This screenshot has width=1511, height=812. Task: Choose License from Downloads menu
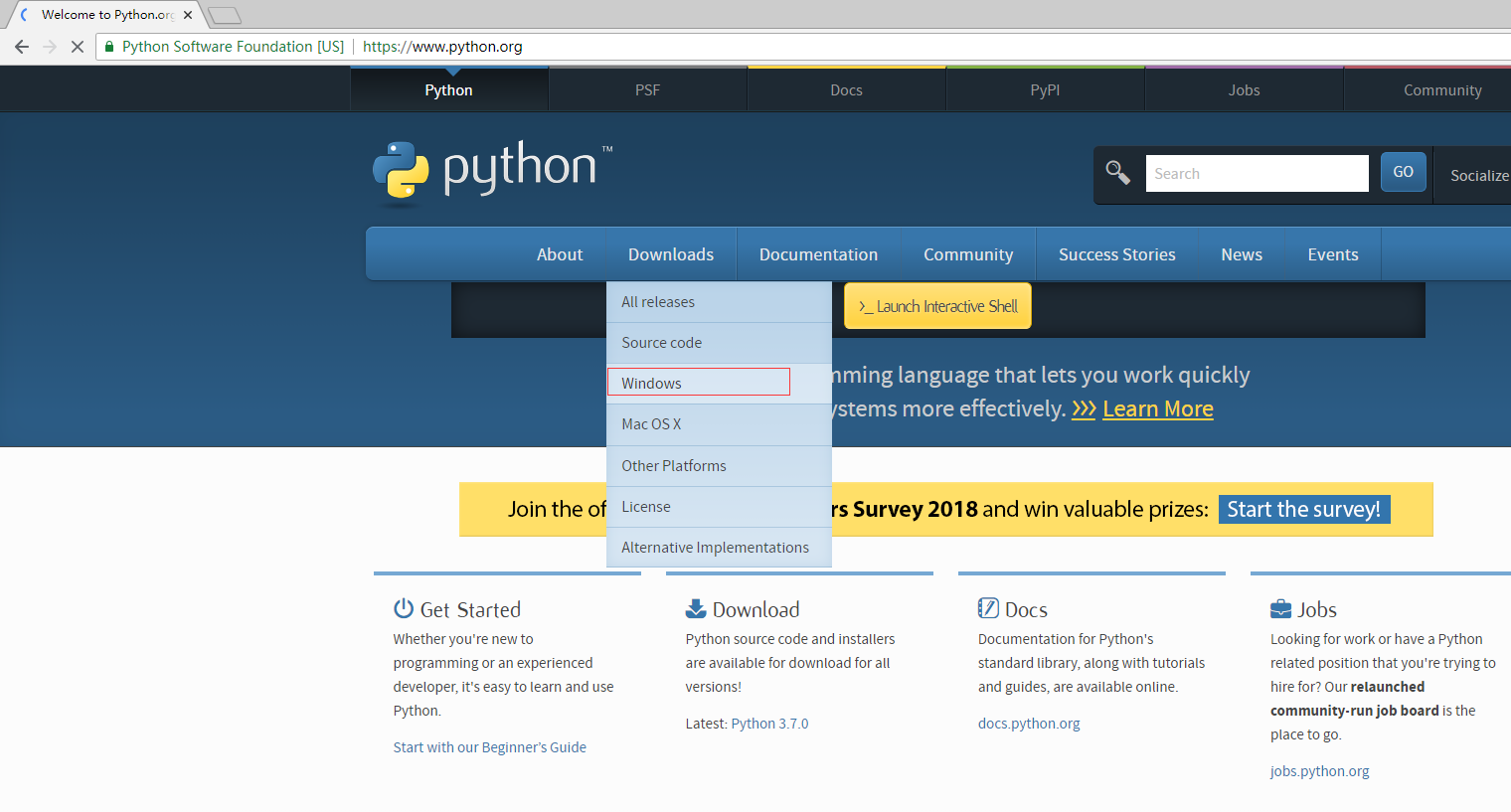point(719,507)
